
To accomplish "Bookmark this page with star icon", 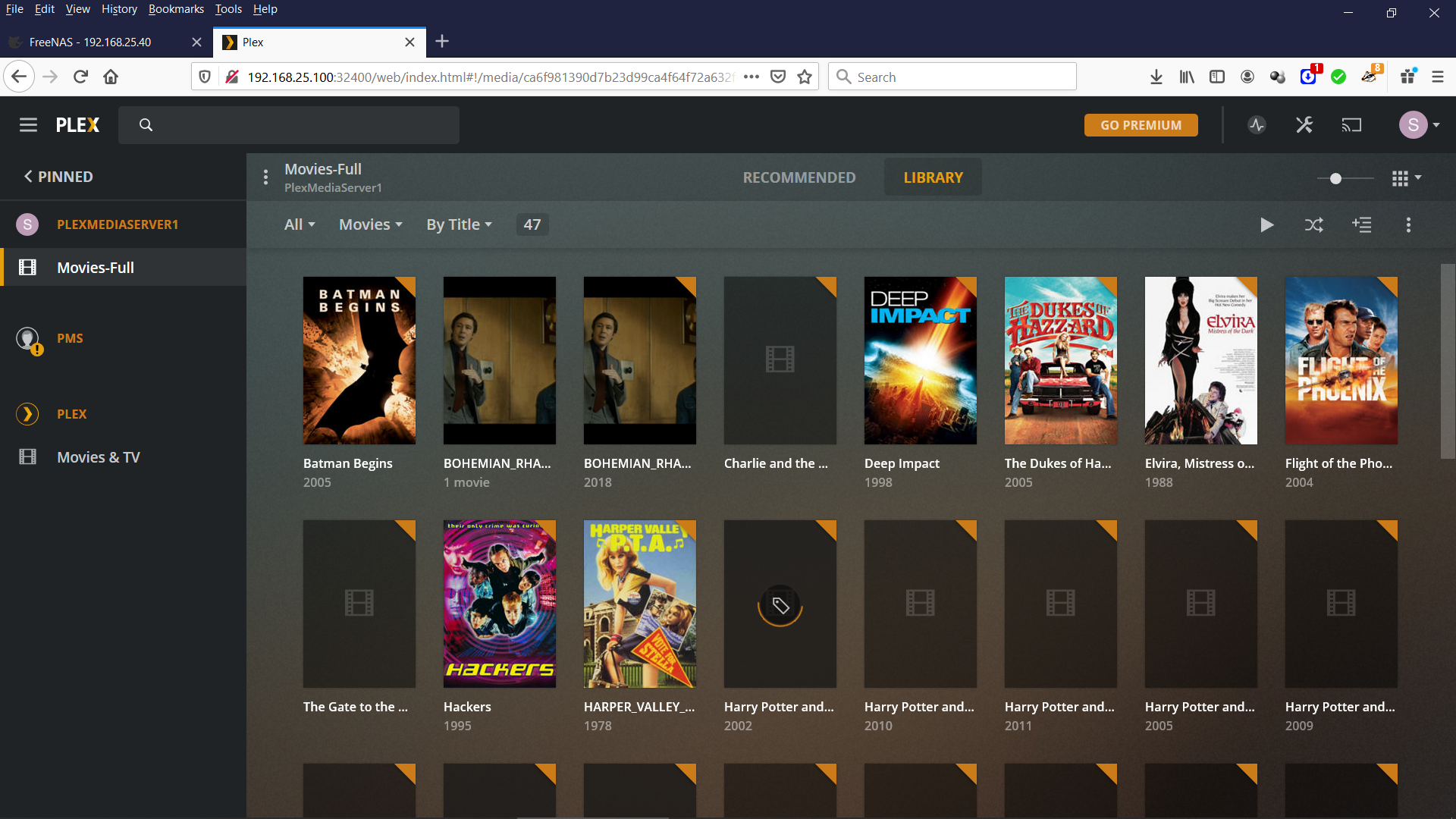I will pyautogui.click(x=805, y=77).
